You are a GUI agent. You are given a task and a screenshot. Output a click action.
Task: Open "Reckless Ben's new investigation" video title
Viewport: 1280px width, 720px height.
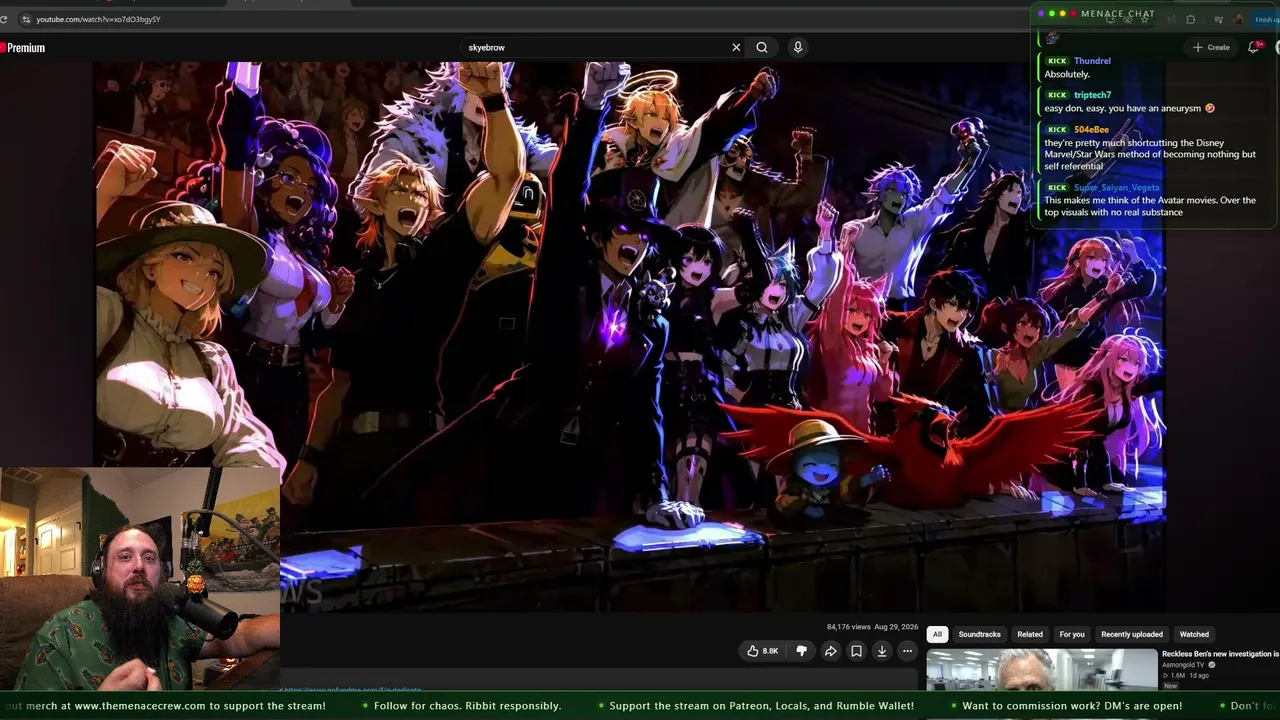click(x=1220, y=654)
